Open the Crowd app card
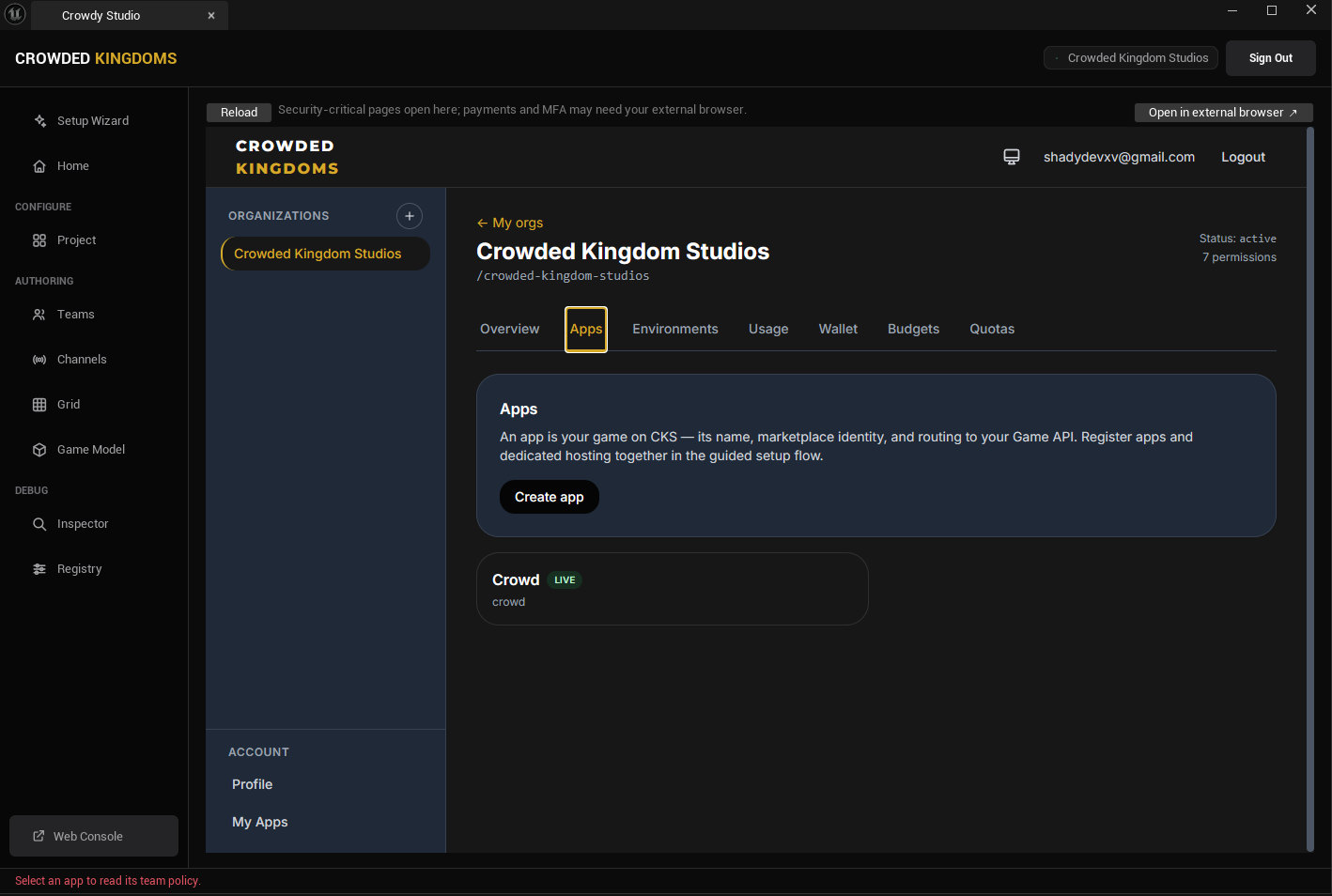Image resolution: width=1332 pixels, height=896 pixels. point(673,589)
